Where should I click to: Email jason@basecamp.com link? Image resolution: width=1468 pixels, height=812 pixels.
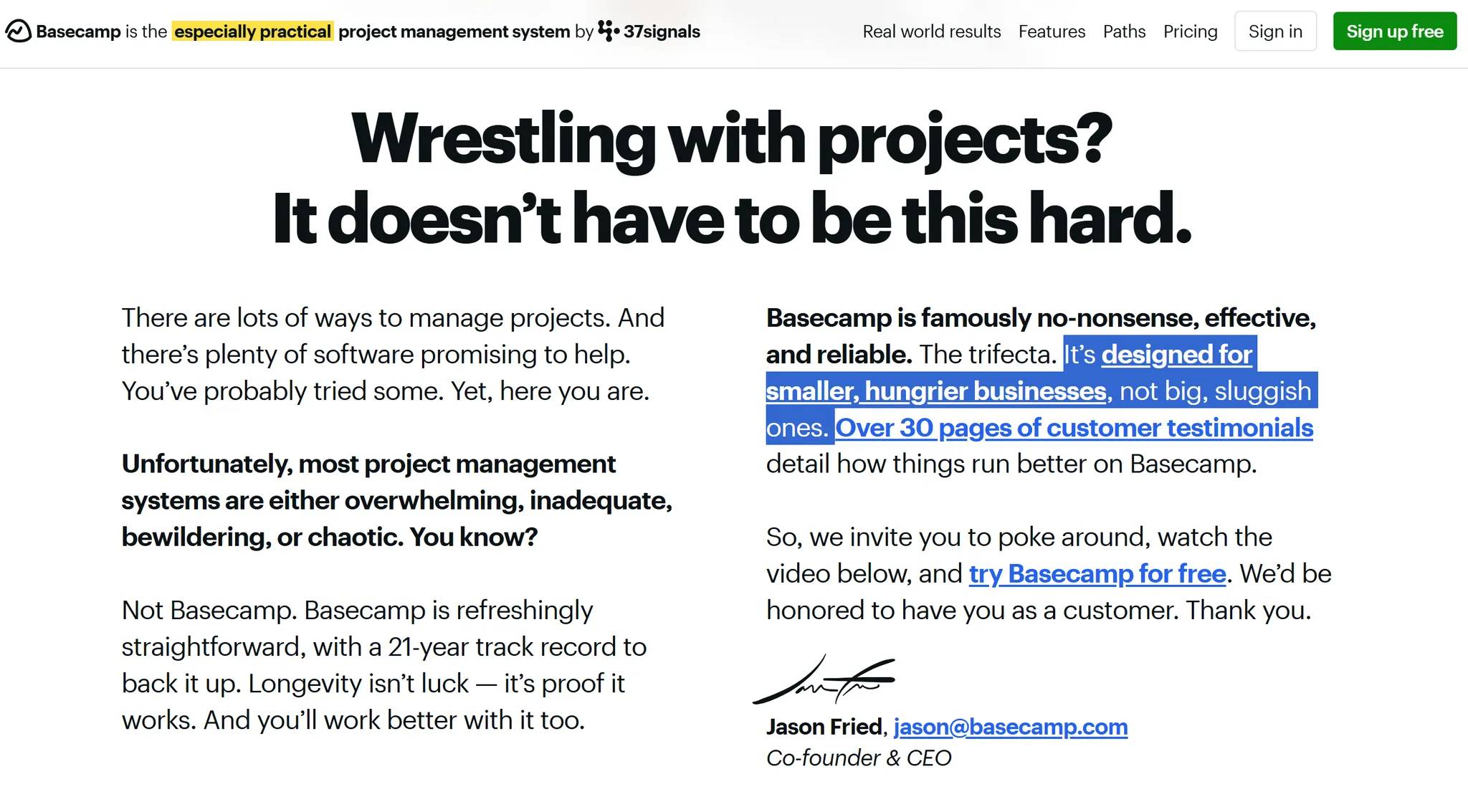click(1010, 727)
